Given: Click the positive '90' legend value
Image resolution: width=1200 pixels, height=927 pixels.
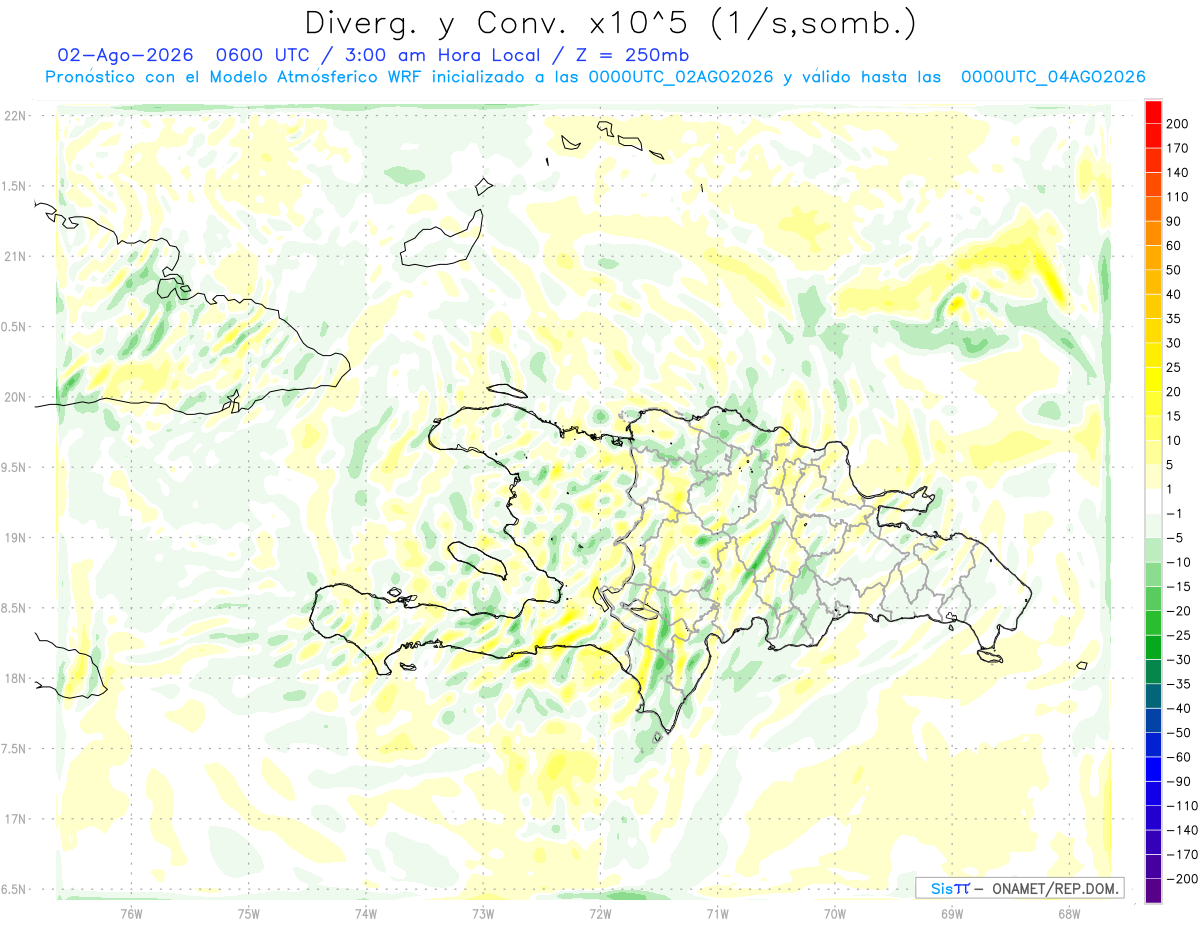Looking at the screenshot, I should pos(1173,221).
